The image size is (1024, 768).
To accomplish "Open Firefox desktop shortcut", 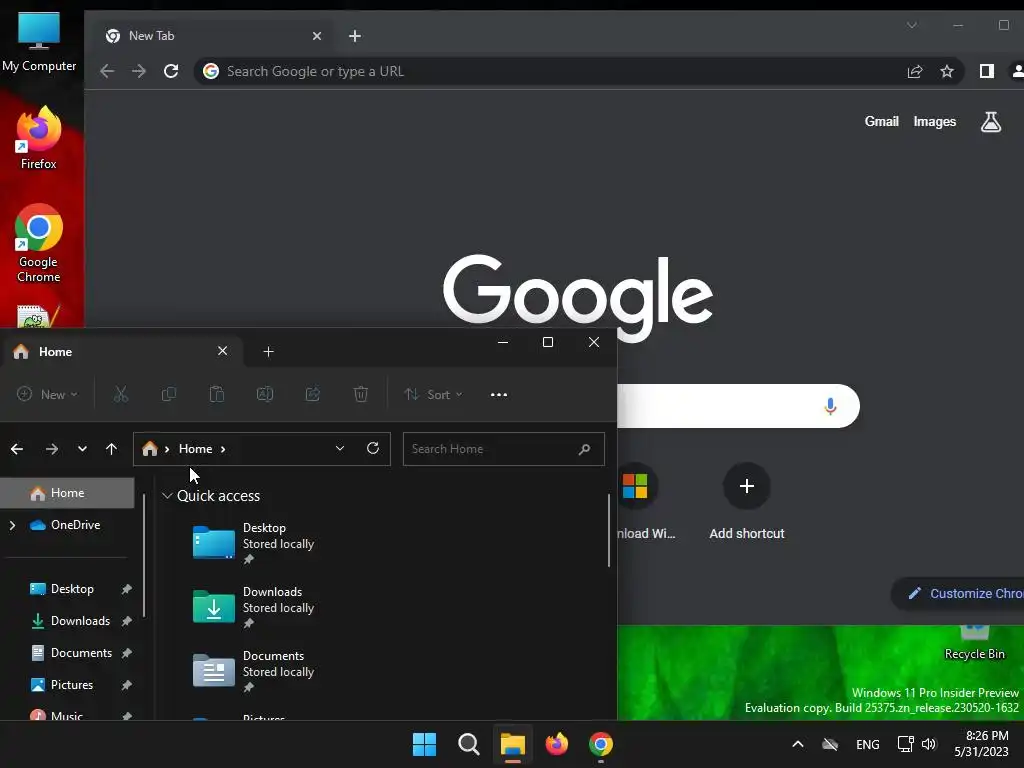I will pos(39,138).
